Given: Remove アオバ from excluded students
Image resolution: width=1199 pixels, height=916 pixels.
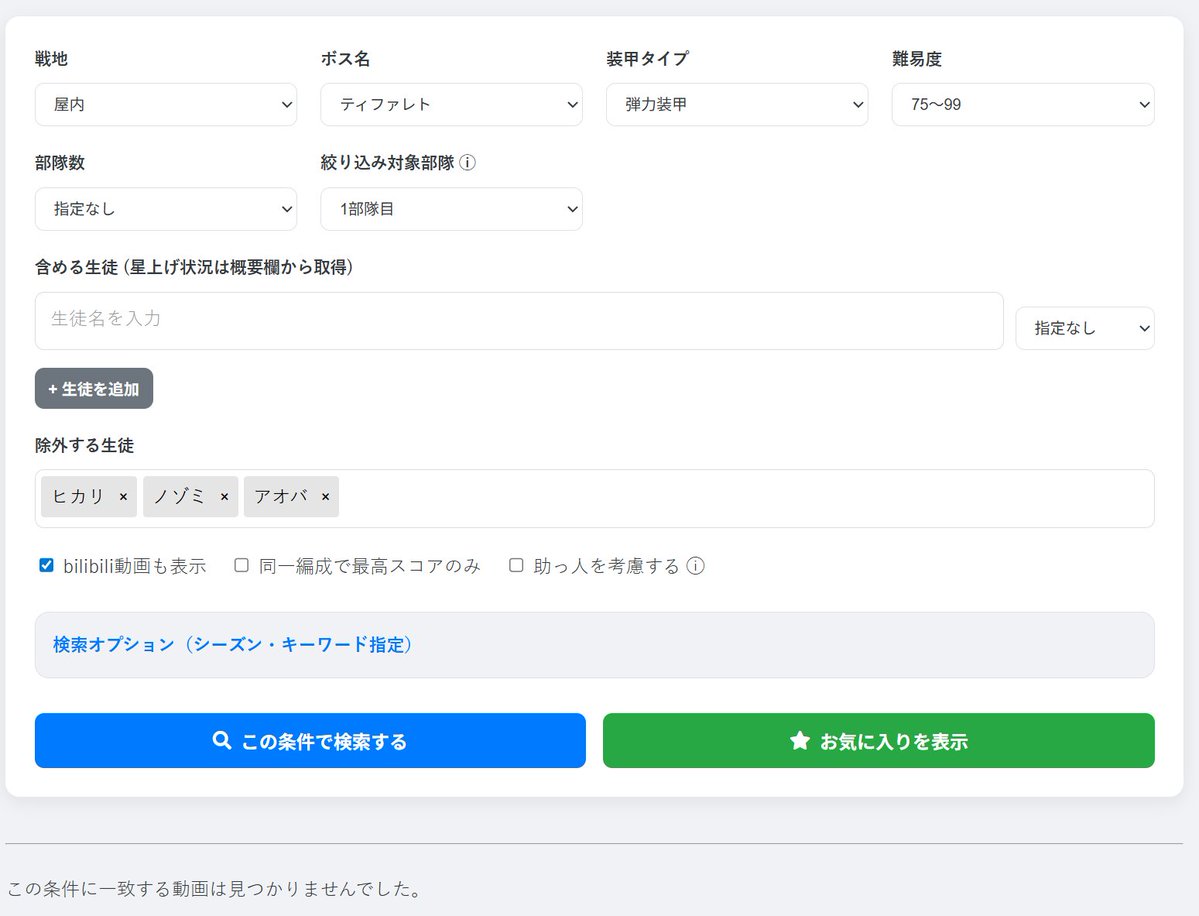Looking at the screenshot, I should (x=325, y=497).
